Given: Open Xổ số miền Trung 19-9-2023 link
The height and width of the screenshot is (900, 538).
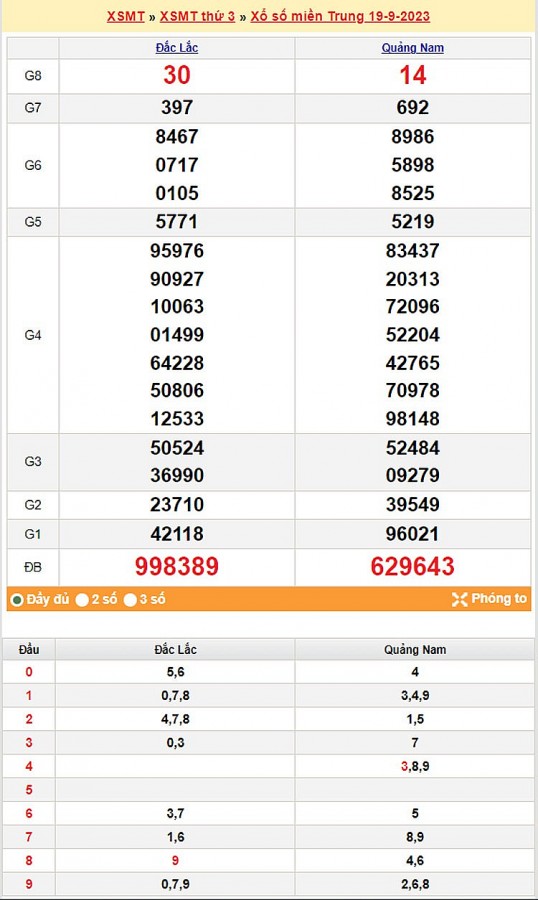Looking at the screenshot, I should tap(340, 16).
